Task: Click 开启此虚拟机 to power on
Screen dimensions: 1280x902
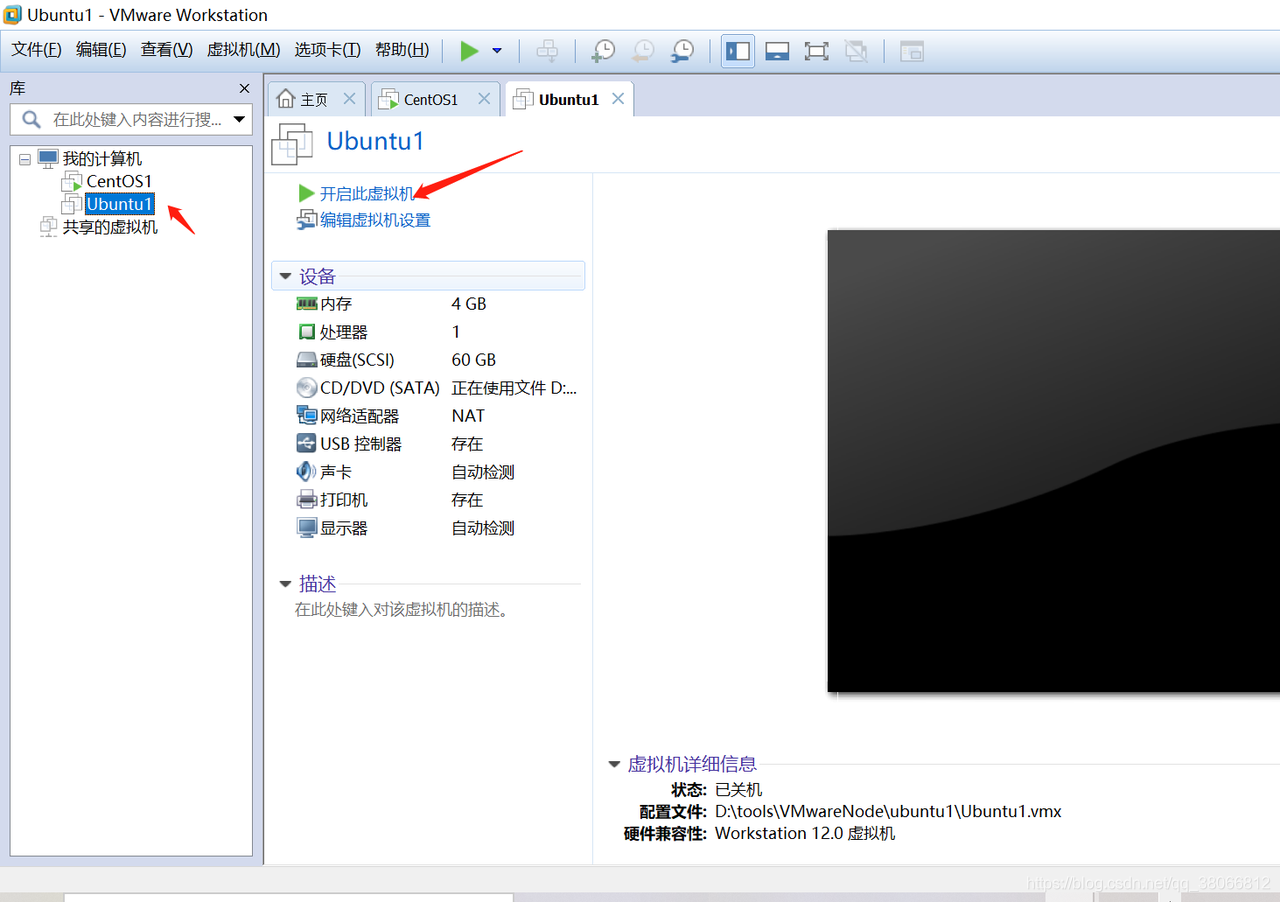Action: (366, 194)
